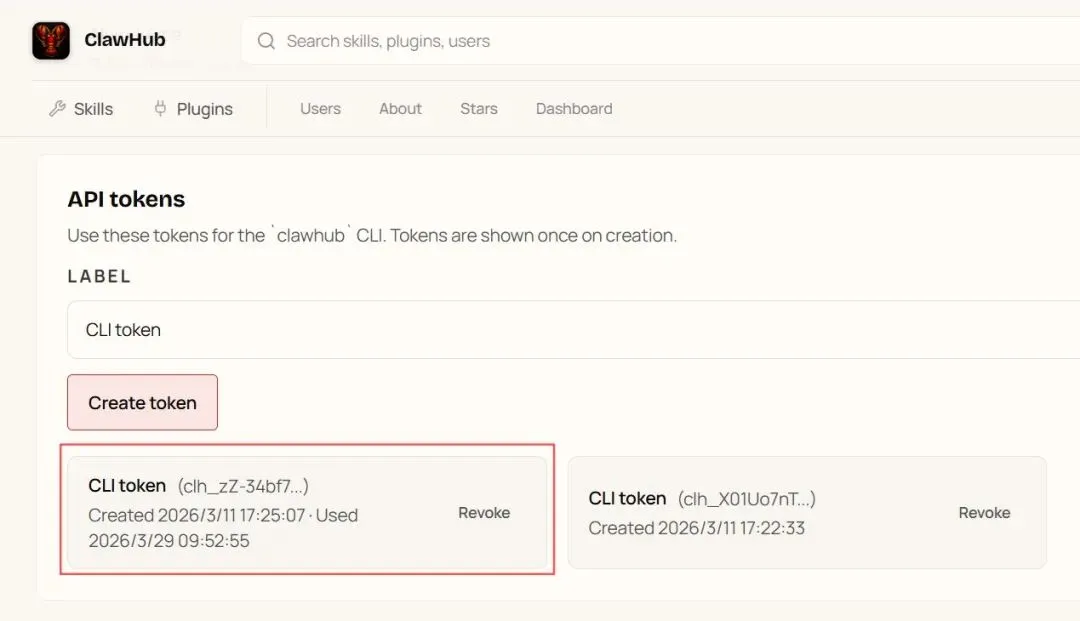Click the clh_zZ-34bf7 token prefix
The image size is (1080, 621).
[243, 486]
